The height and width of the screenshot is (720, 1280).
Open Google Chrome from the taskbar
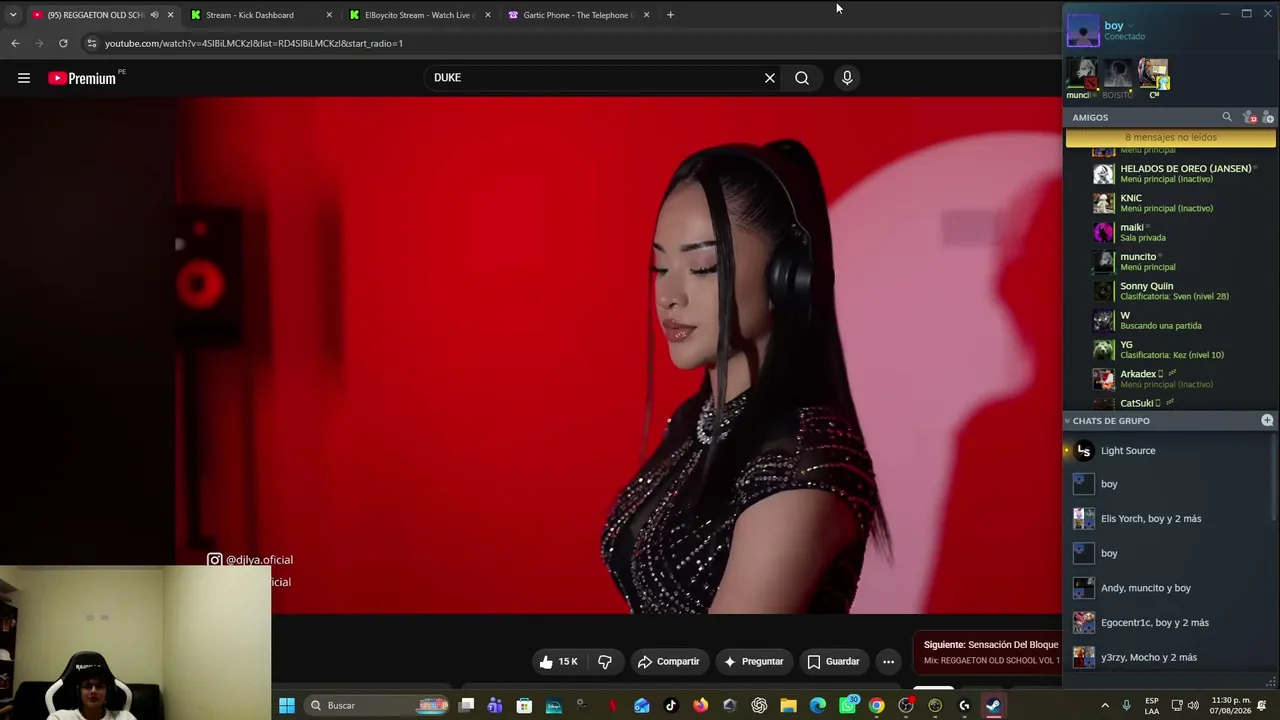[877, 705]
